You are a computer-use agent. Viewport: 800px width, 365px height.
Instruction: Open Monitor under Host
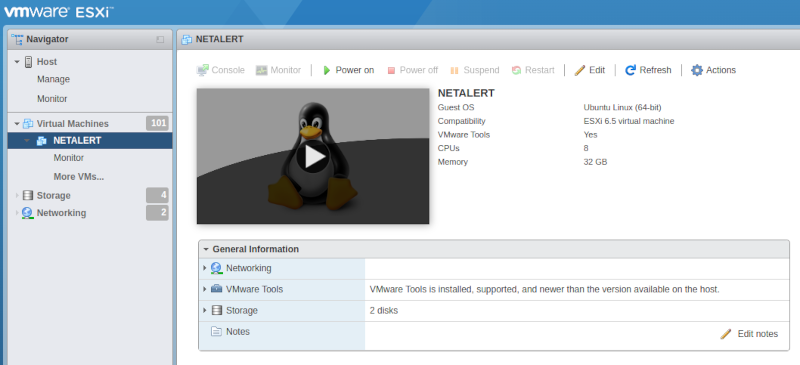[52, 99]
